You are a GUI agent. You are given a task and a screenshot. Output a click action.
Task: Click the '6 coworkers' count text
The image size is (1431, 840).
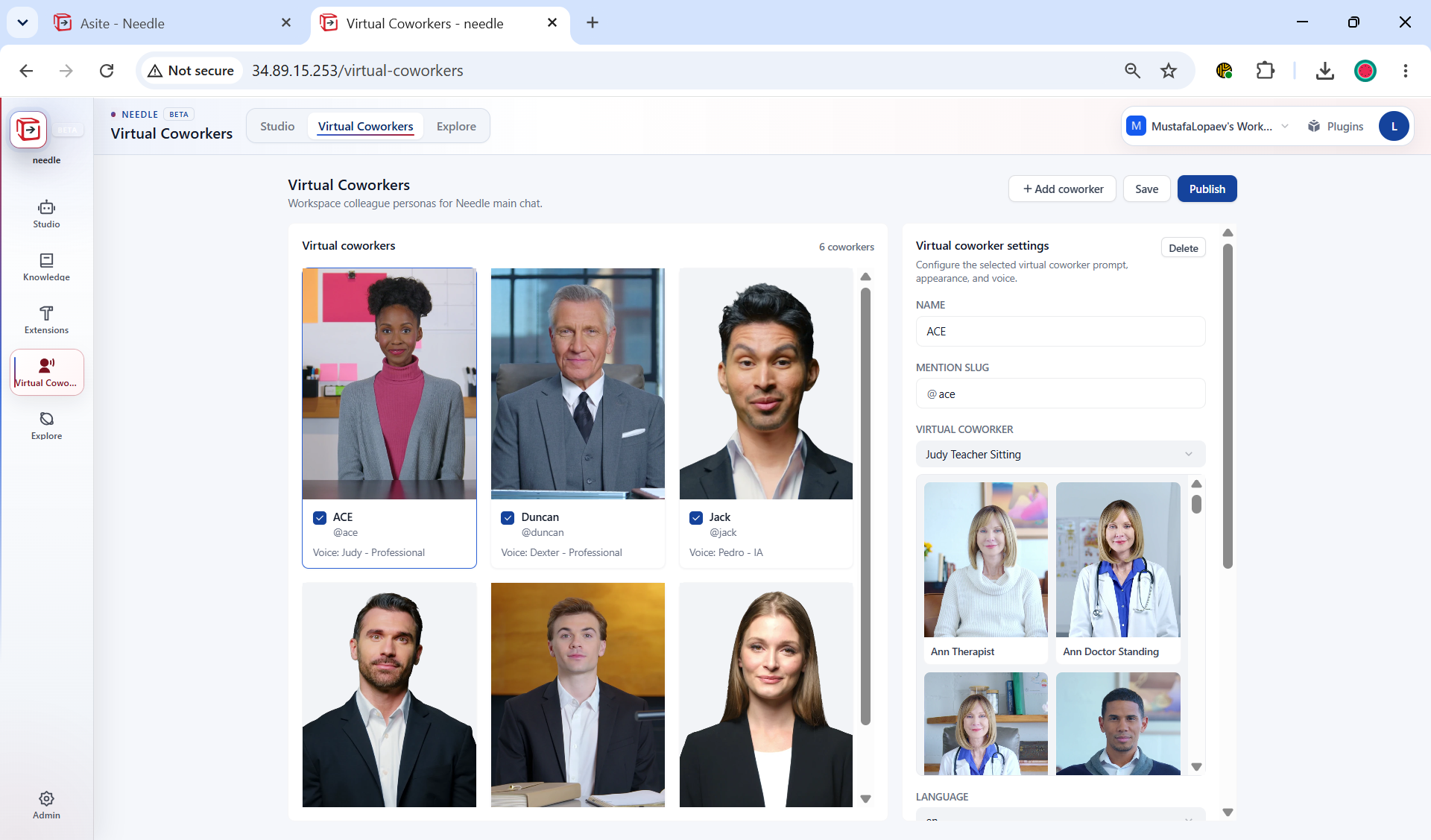[x=846, y=247]
